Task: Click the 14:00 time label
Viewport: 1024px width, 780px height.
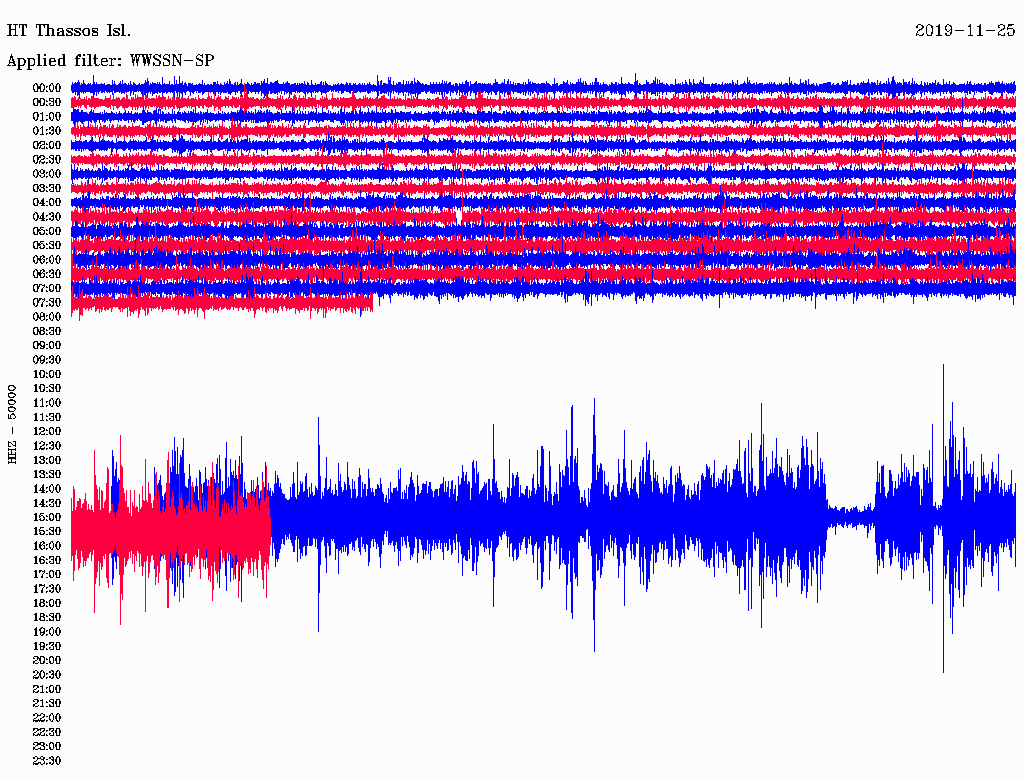Action: 47,489
